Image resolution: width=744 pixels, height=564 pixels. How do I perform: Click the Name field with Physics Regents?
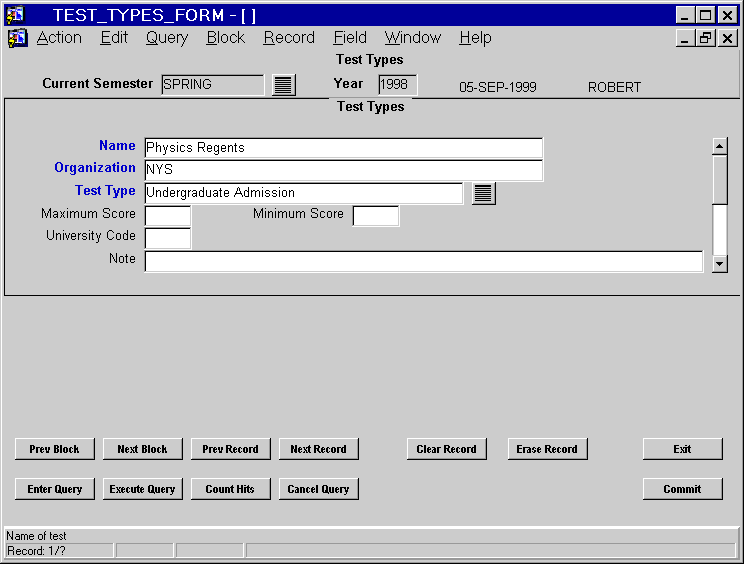344,148
